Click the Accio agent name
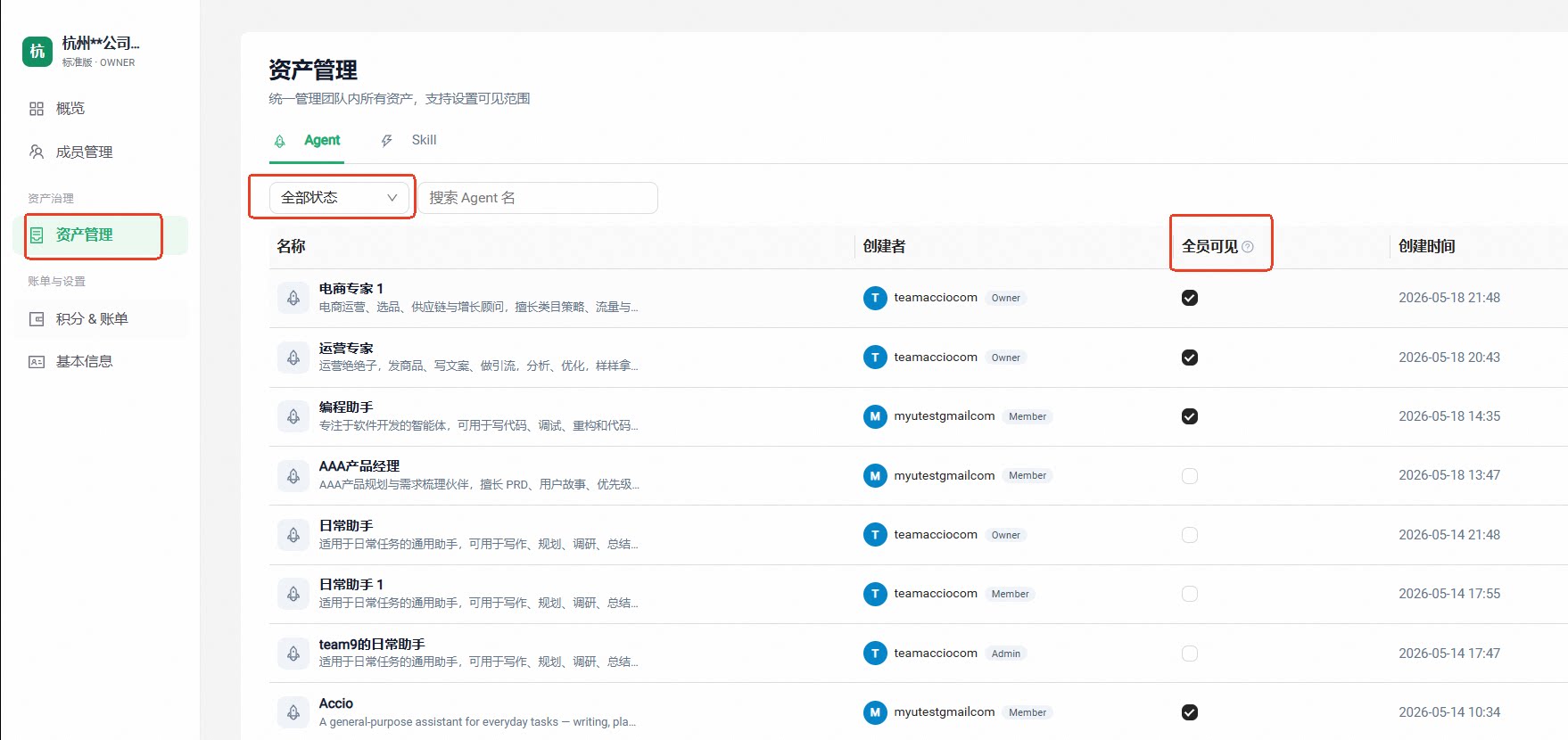This screenshot has height=740, width=1568. (336, 703)
